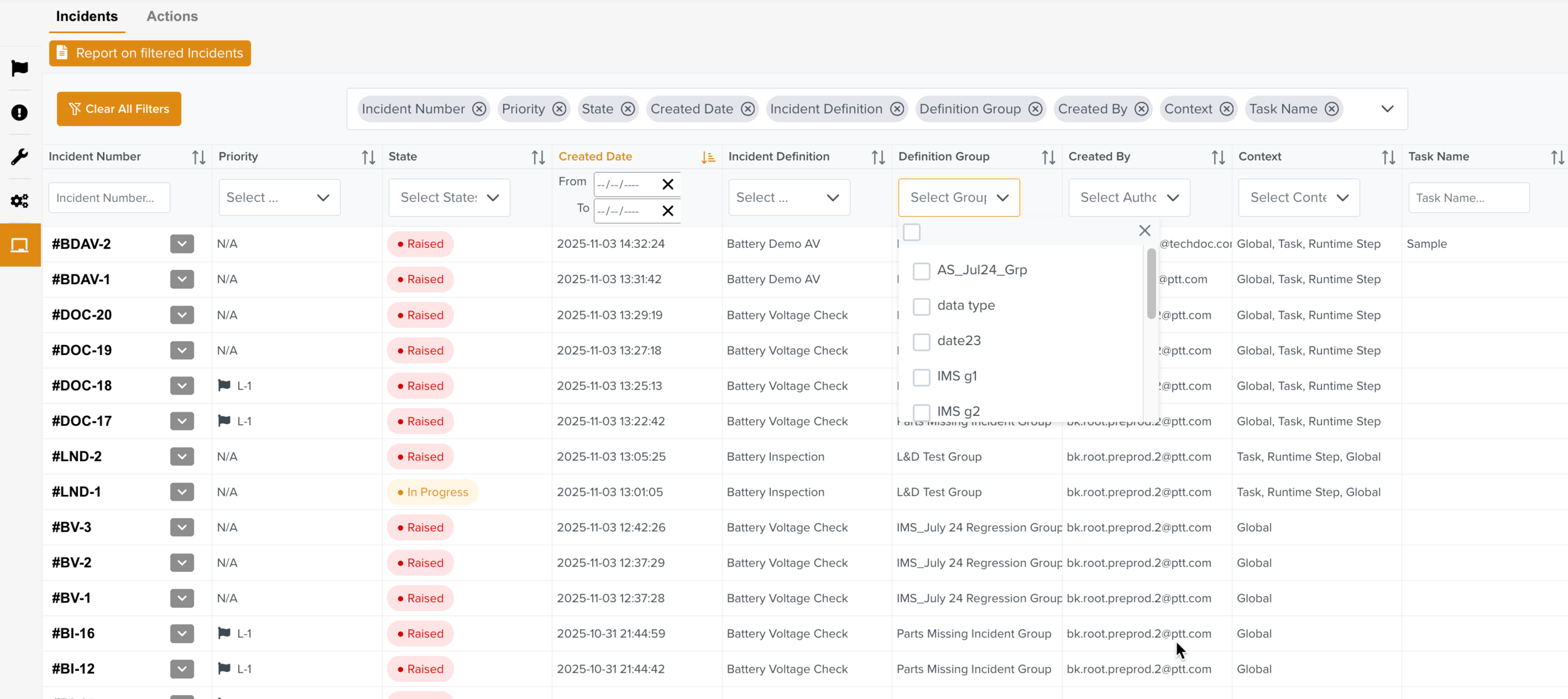Close the Definition Group dropdown list
Screen dimensions: 1568x699
click(1145, 231)
